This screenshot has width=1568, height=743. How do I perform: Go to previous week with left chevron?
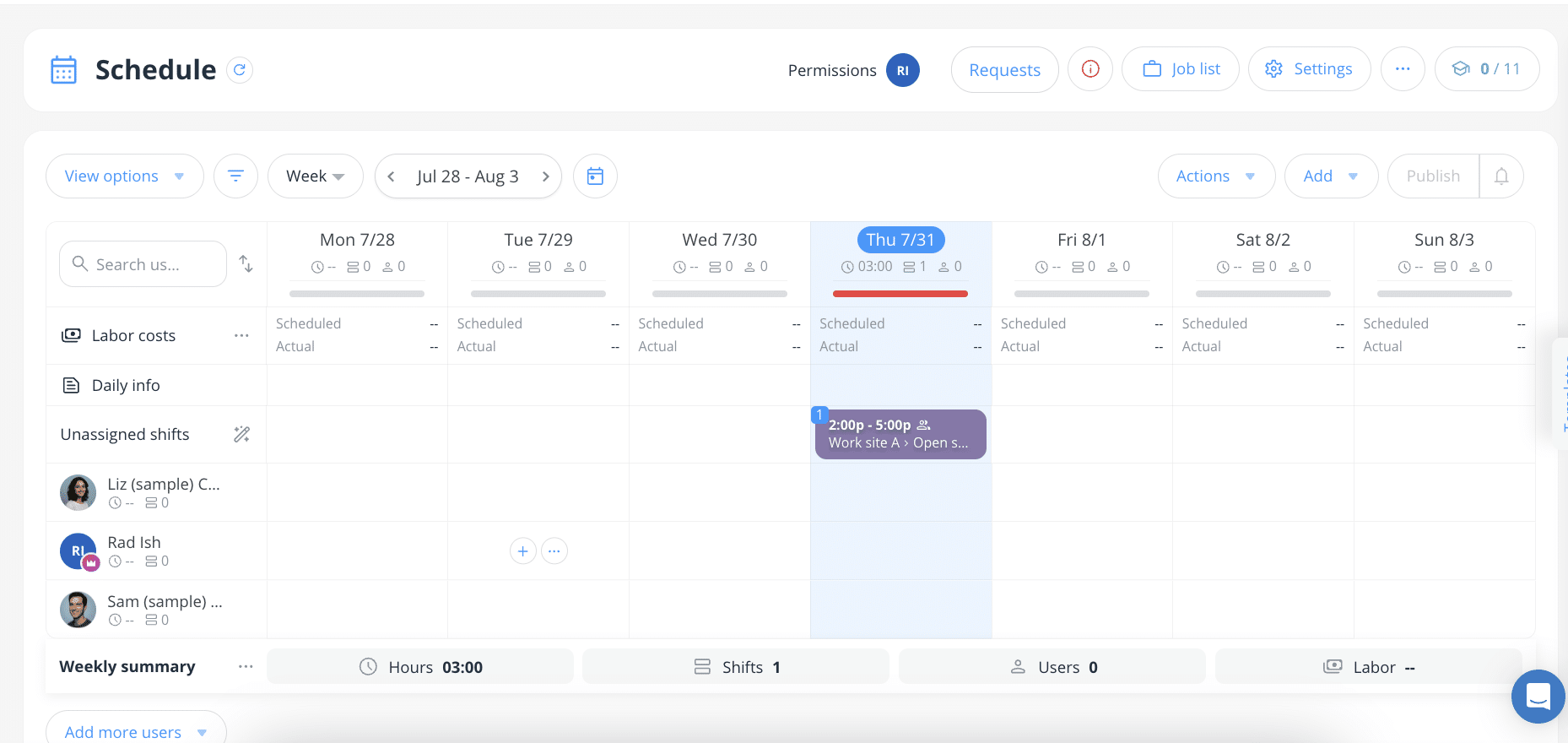point(391,176)
